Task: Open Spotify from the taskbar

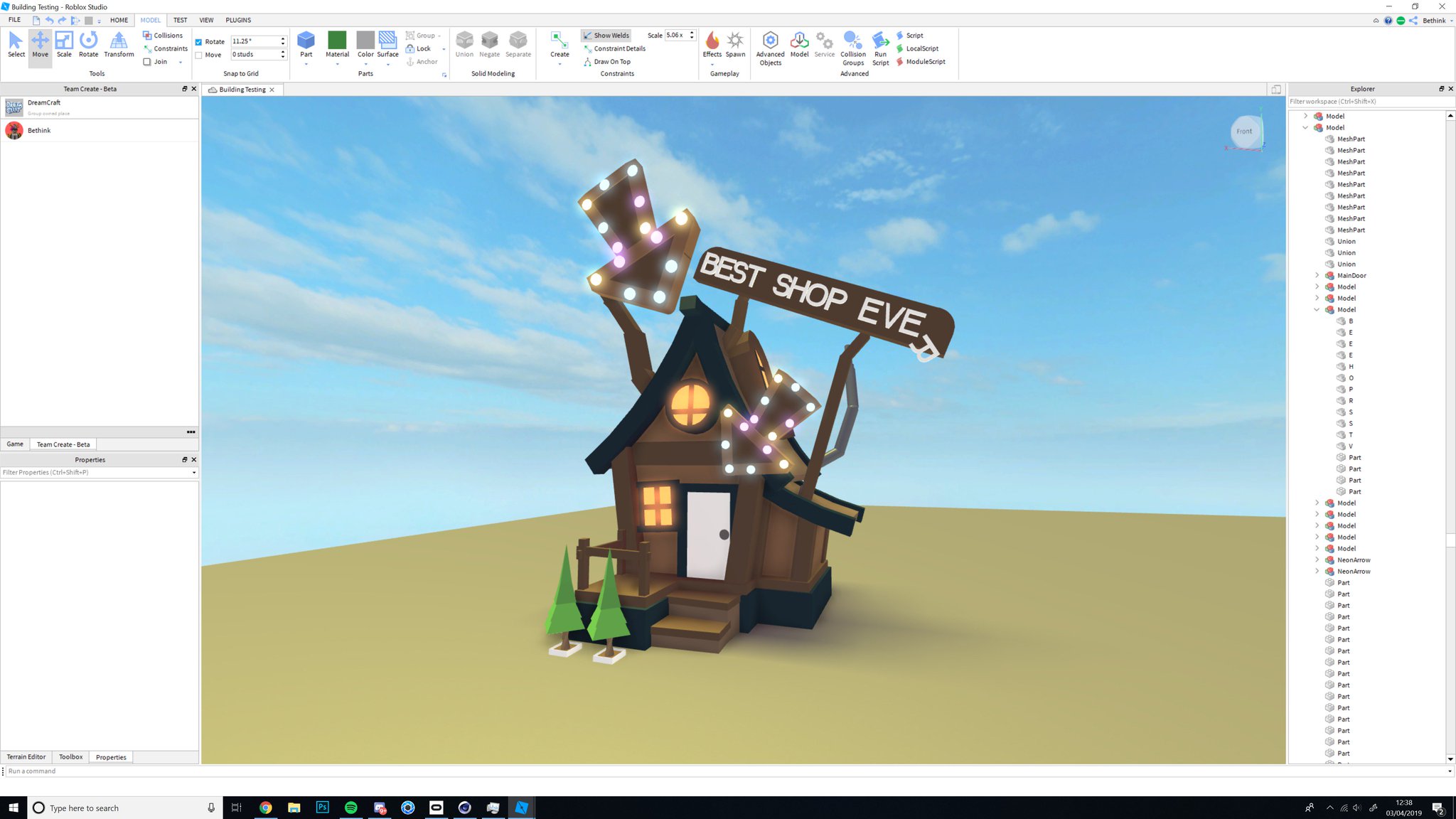Action: pyautogui.click(x=351, y=808)
